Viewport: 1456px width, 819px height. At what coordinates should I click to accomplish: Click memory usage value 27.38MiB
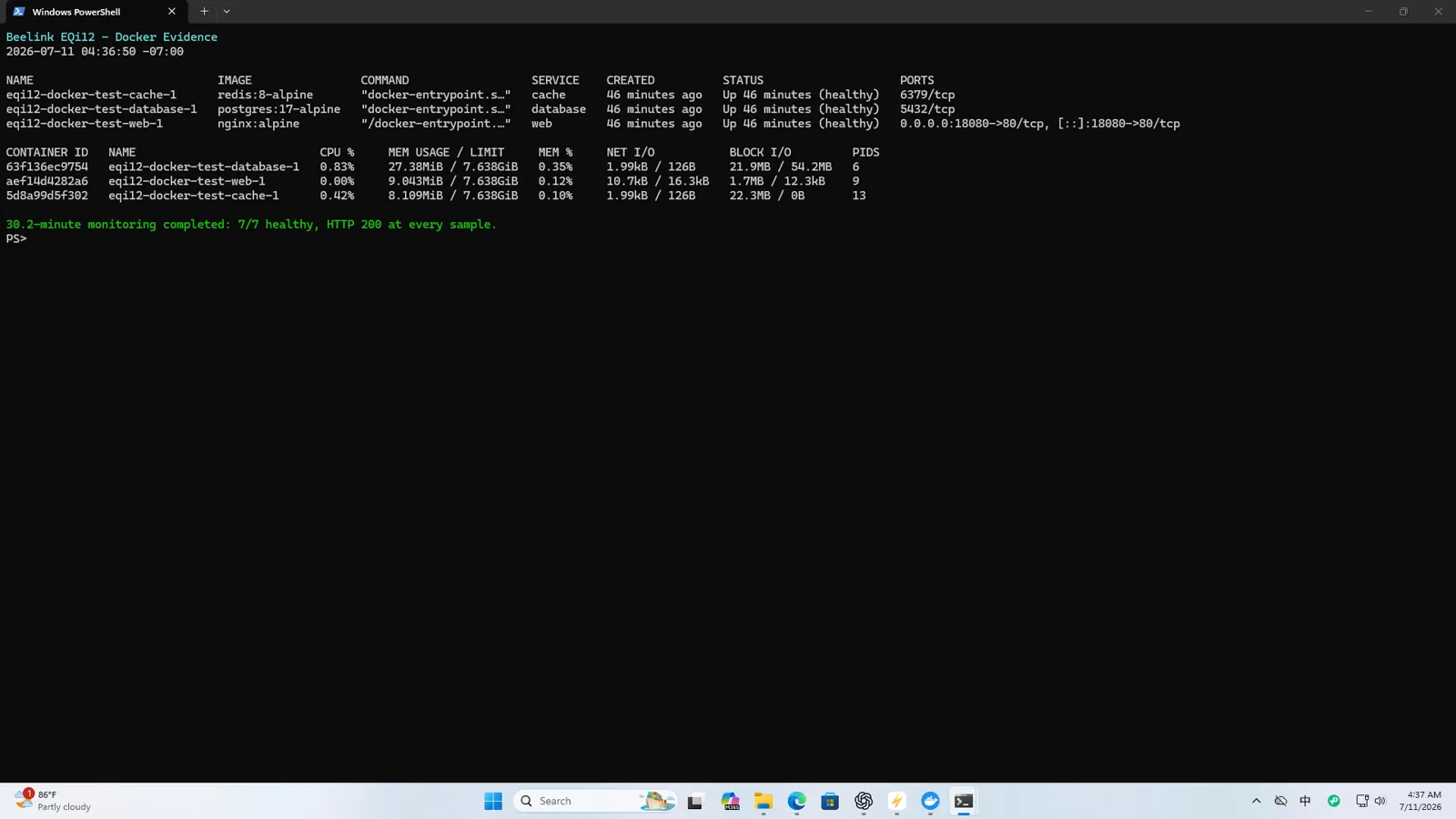click(415, 167)
